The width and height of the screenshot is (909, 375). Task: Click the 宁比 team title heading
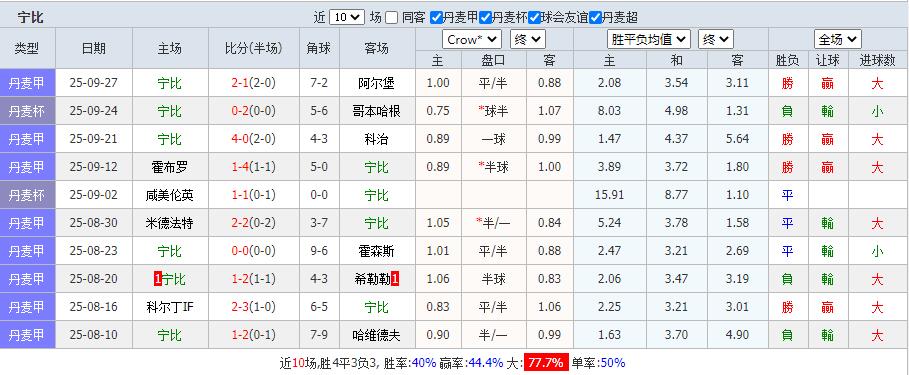point(30,17)
